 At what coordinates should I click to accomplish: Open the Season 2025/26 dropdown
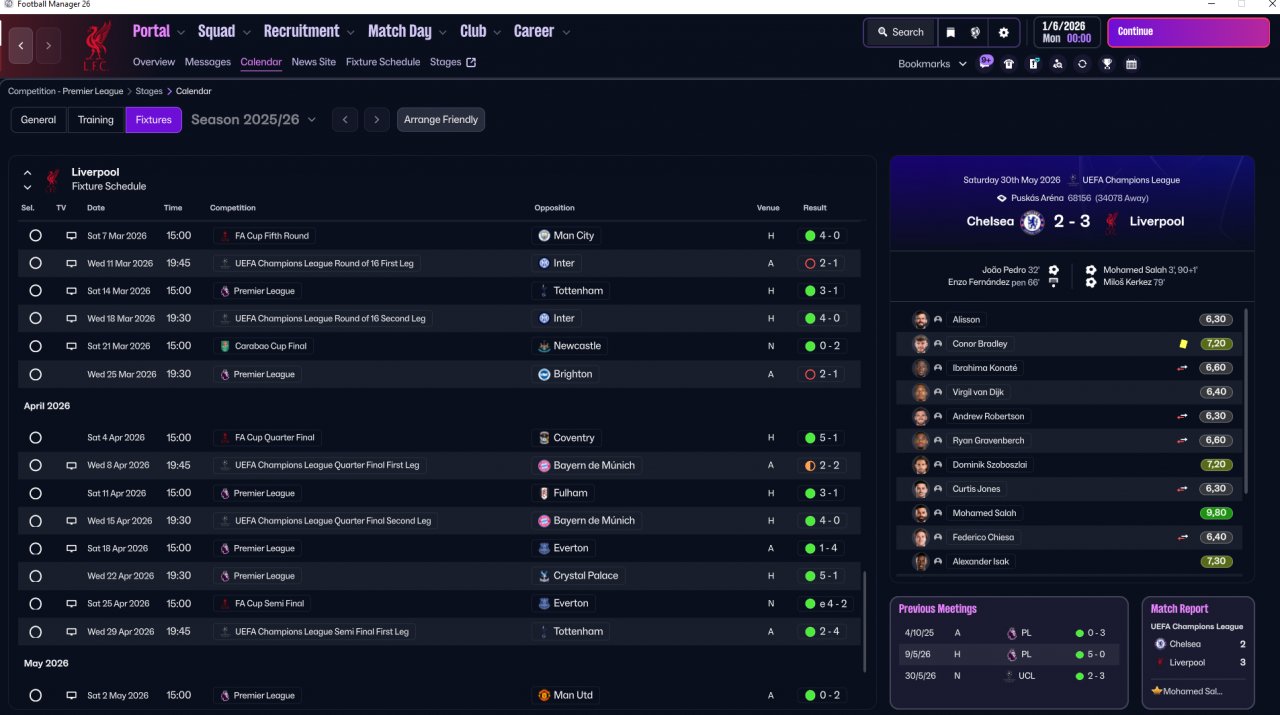click(253, 120)
